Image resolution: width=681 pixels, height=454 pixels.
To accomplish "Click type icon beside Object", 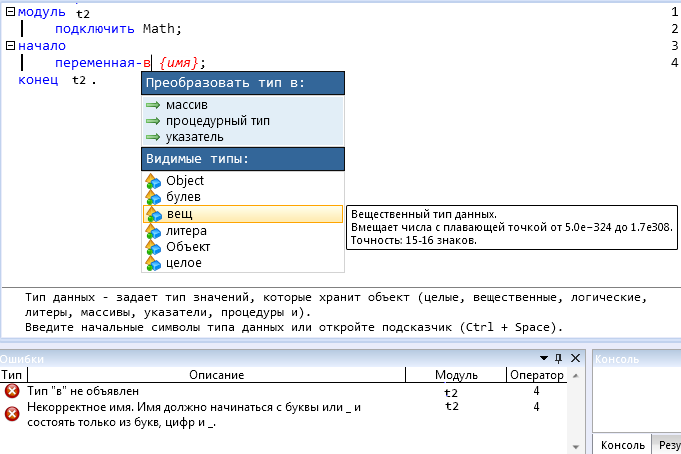I will 153,181.
